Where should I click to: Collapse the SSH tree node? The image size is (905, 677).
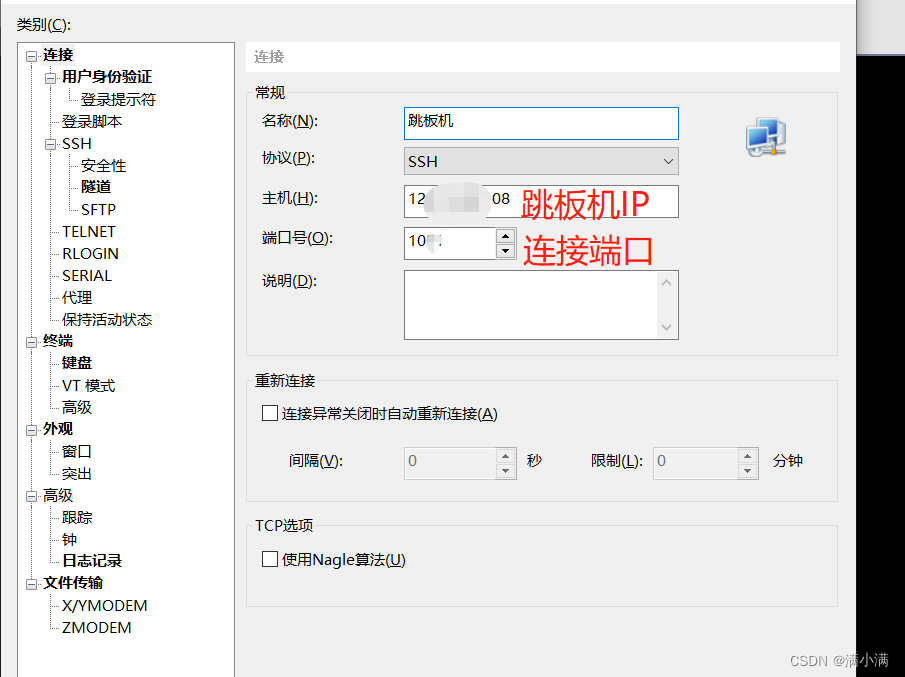(x=51, y=145)
